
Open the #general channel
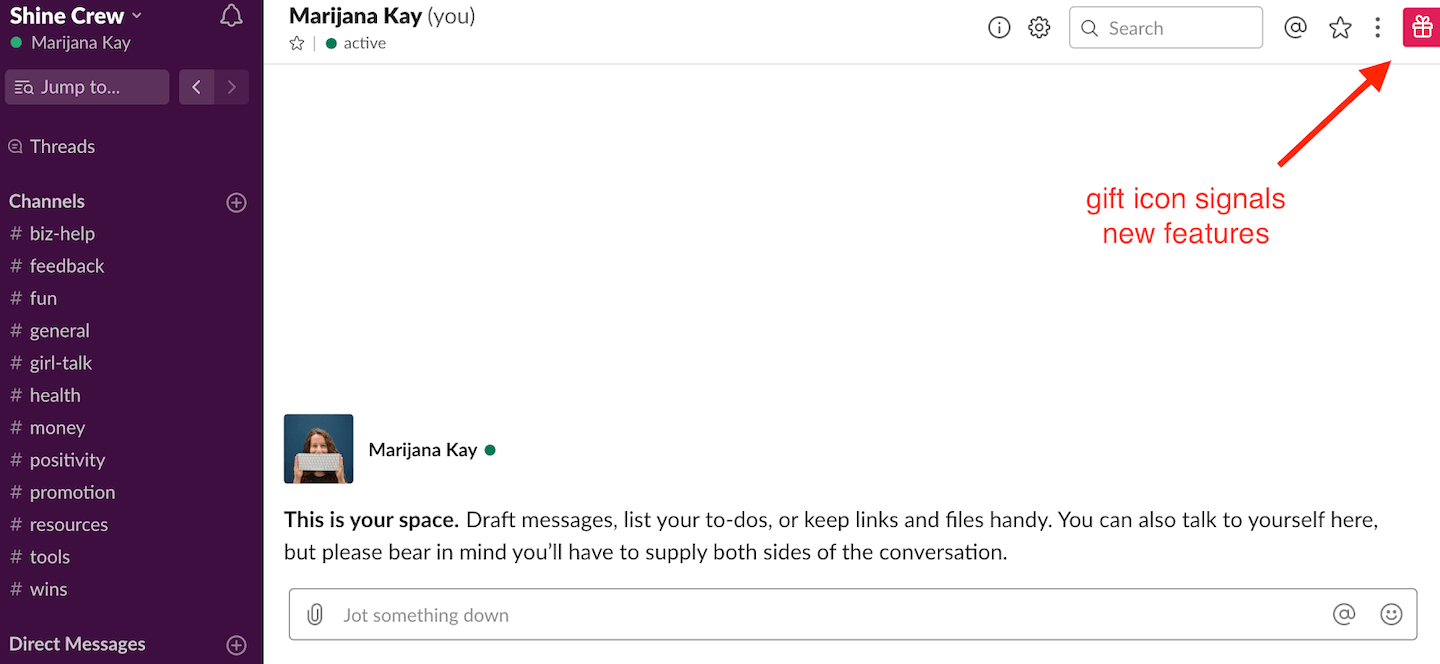pos(59,331)
